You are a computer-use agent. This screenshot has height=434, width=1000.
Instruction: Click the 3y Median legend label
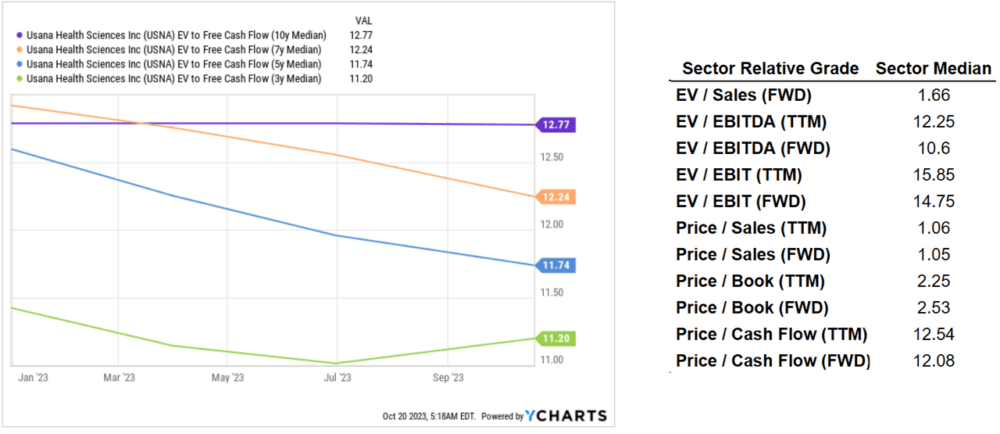point(174,78)
